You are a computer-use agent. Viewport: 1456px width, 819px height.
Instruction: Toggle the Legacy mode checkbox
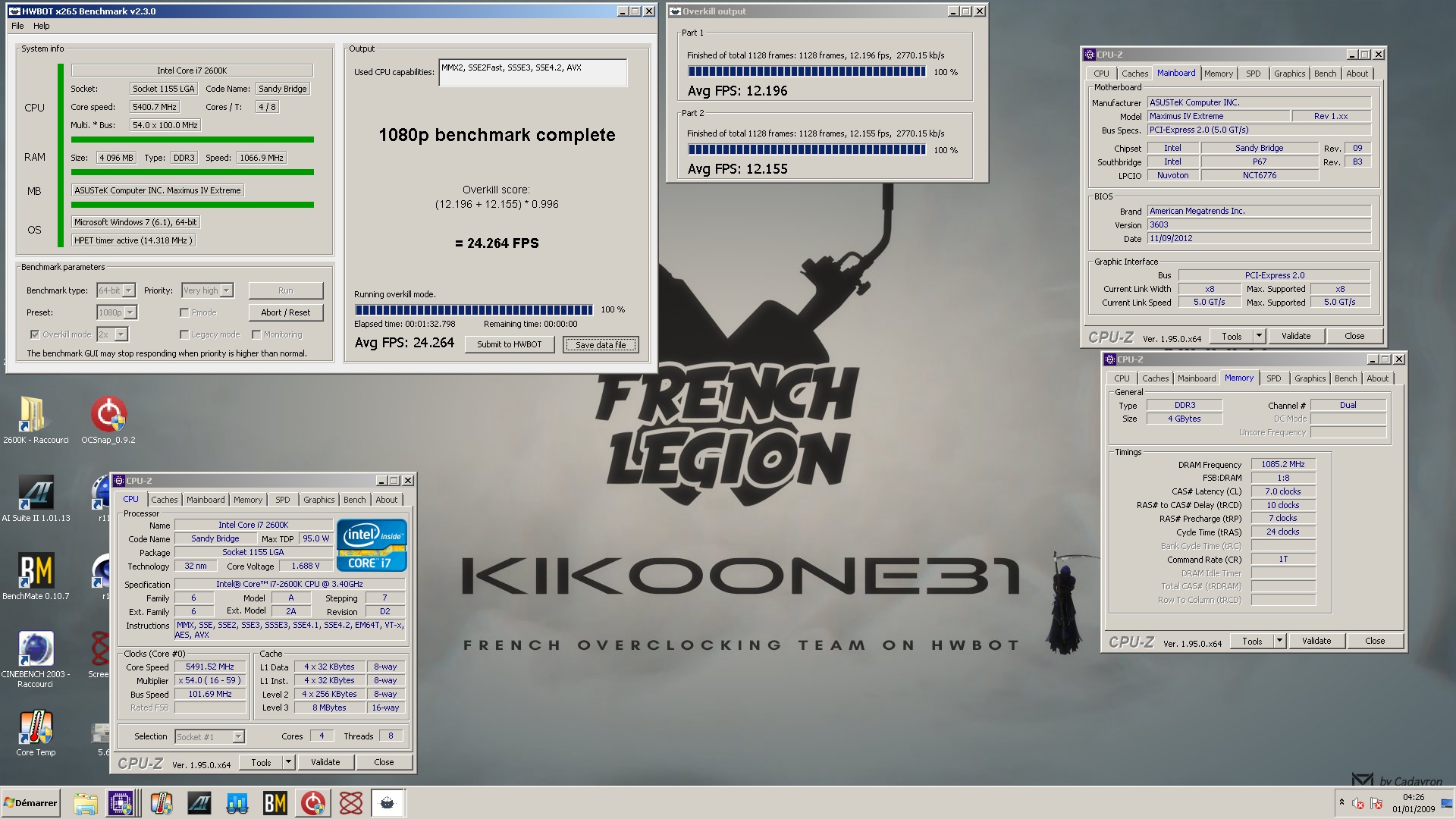pos(184,334)
